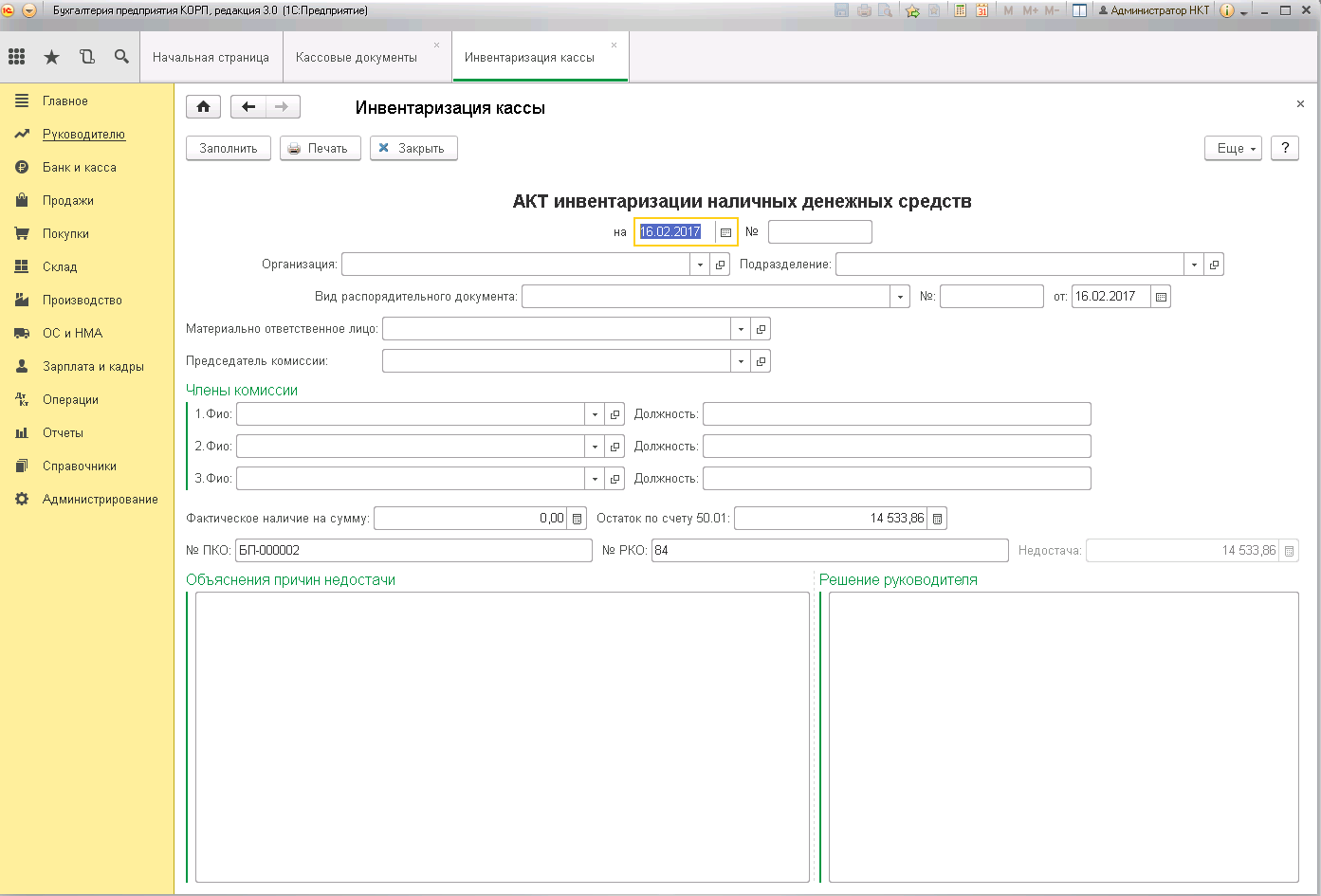This screenshot has width=1321, height=896.
Task: Open the Руководителю section
Action: 83,134
